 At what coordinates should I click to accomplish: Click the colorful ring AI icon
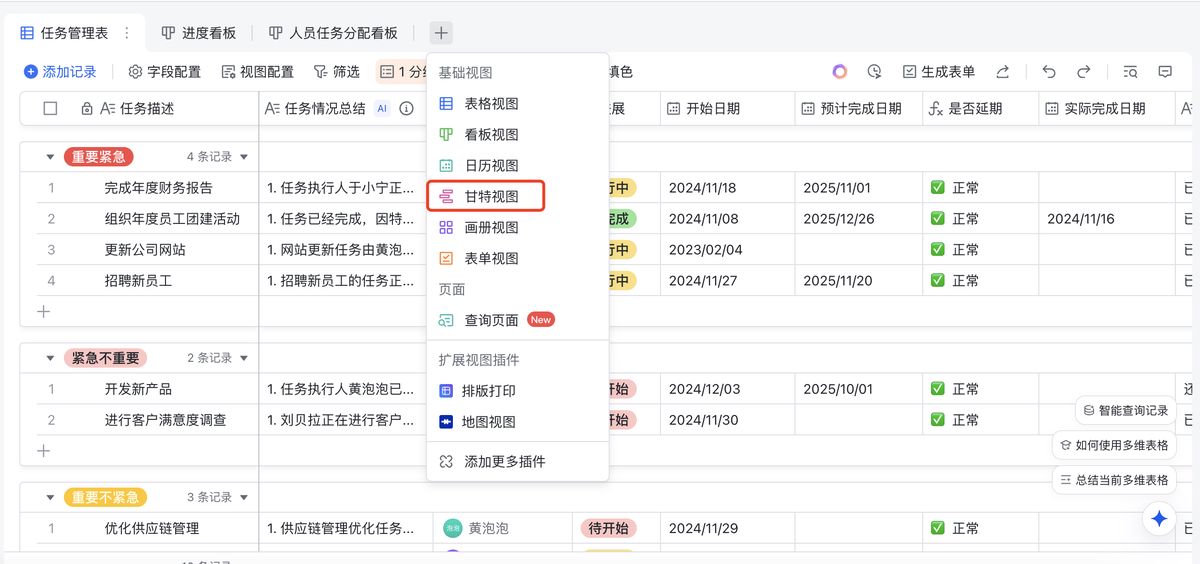(x=840, y=72)
